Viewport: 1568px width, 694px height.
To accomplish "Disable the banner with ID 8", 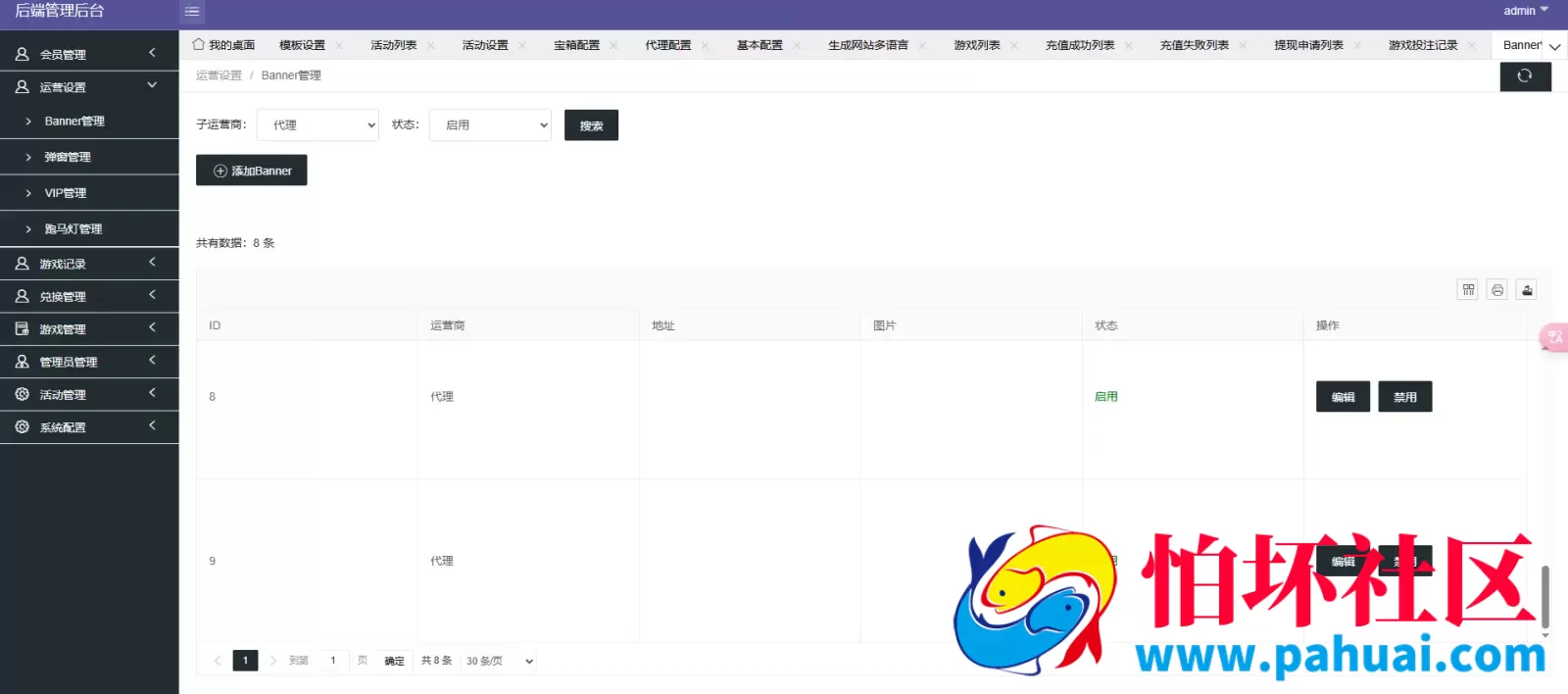I will 1405,397.
